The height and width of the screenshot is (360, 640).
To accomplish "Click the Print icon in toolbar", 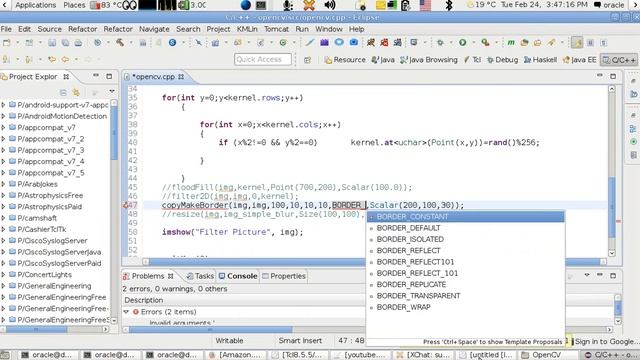I will click(x=78, y=42).
